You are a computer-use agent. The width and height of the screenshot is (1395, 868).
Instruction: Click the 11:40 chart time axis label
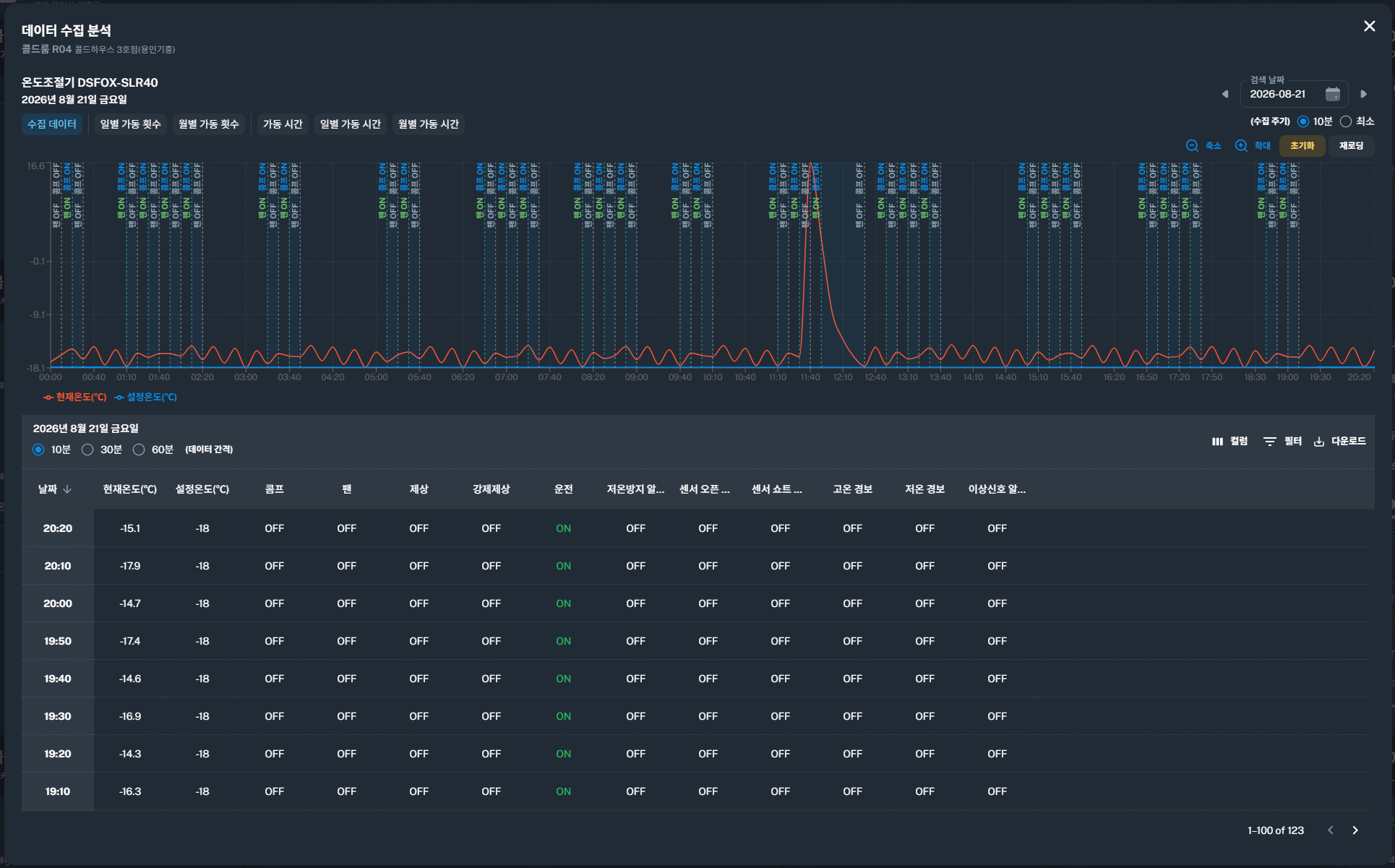[810, 377]
